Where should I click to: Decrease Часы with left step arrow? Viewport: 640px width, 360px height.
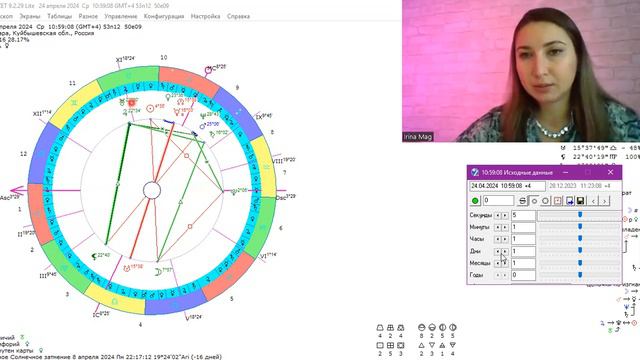498,239
